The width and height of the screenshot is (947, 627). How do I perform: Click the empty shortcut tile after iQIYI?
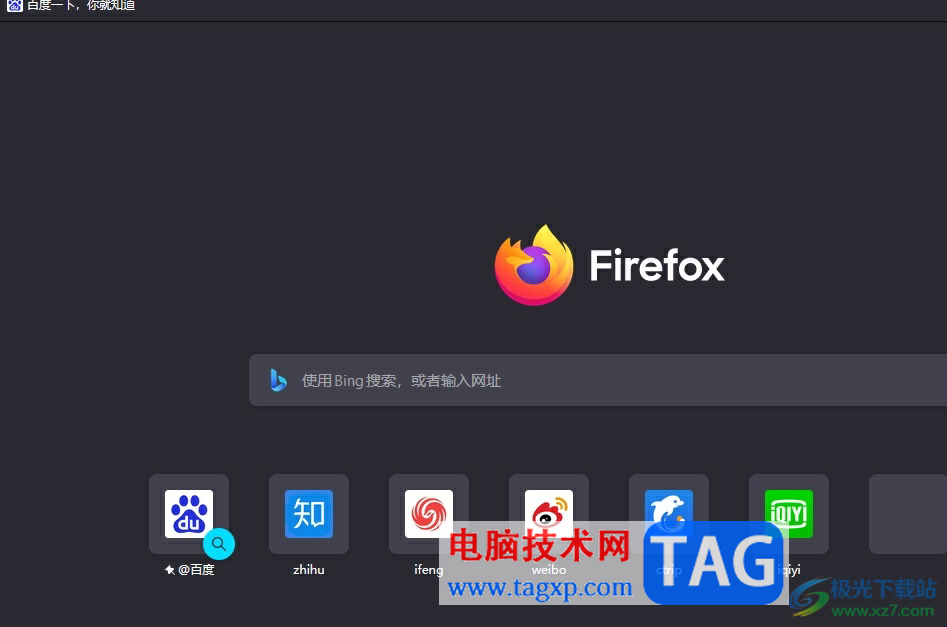click(908, 513)
